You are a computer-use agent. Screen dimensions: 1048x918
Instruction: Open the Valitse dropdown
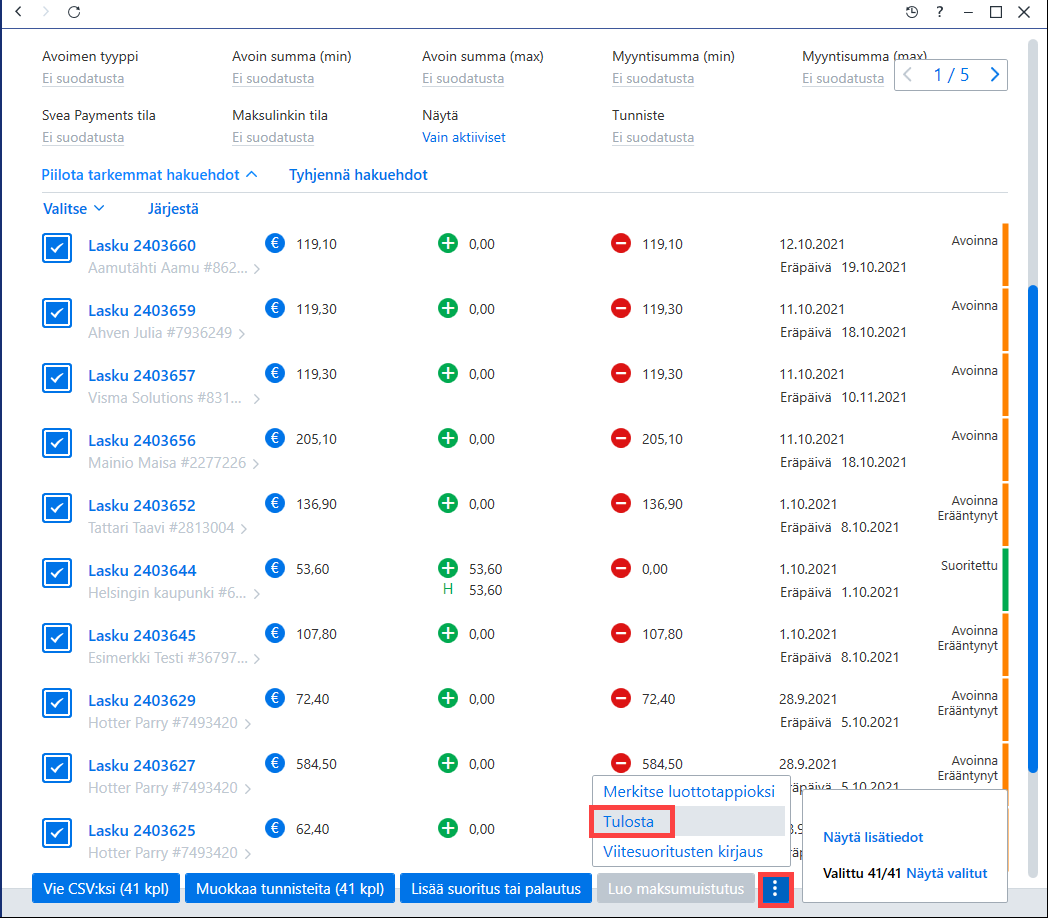click(x=74, y=209)
